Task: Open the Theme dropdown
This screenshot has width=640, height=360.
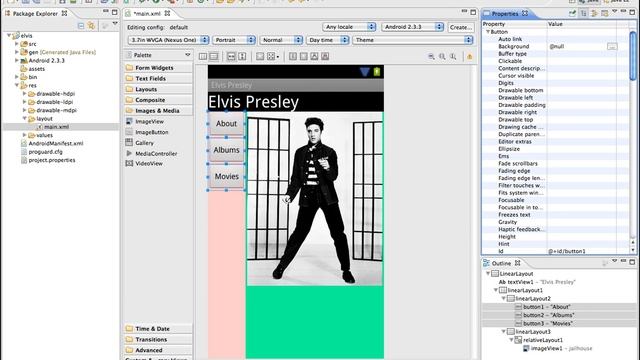Action: [x=413, y=40]
